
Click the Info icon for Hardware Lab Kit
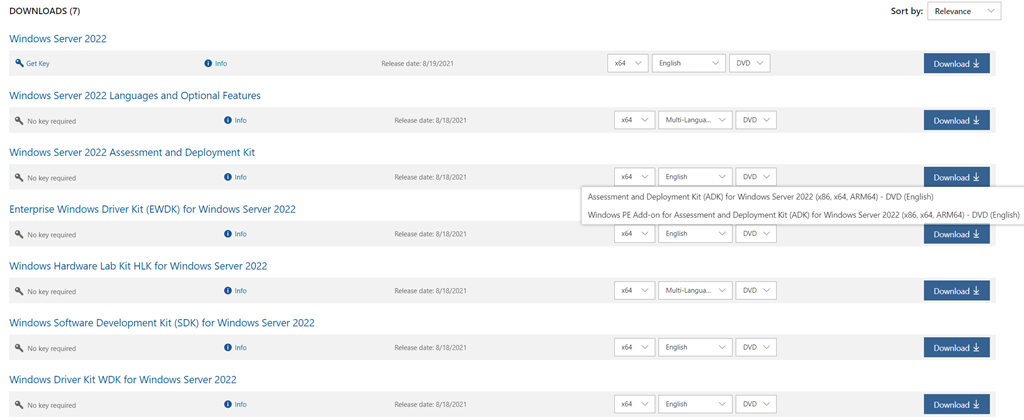[x=228, y=291]
